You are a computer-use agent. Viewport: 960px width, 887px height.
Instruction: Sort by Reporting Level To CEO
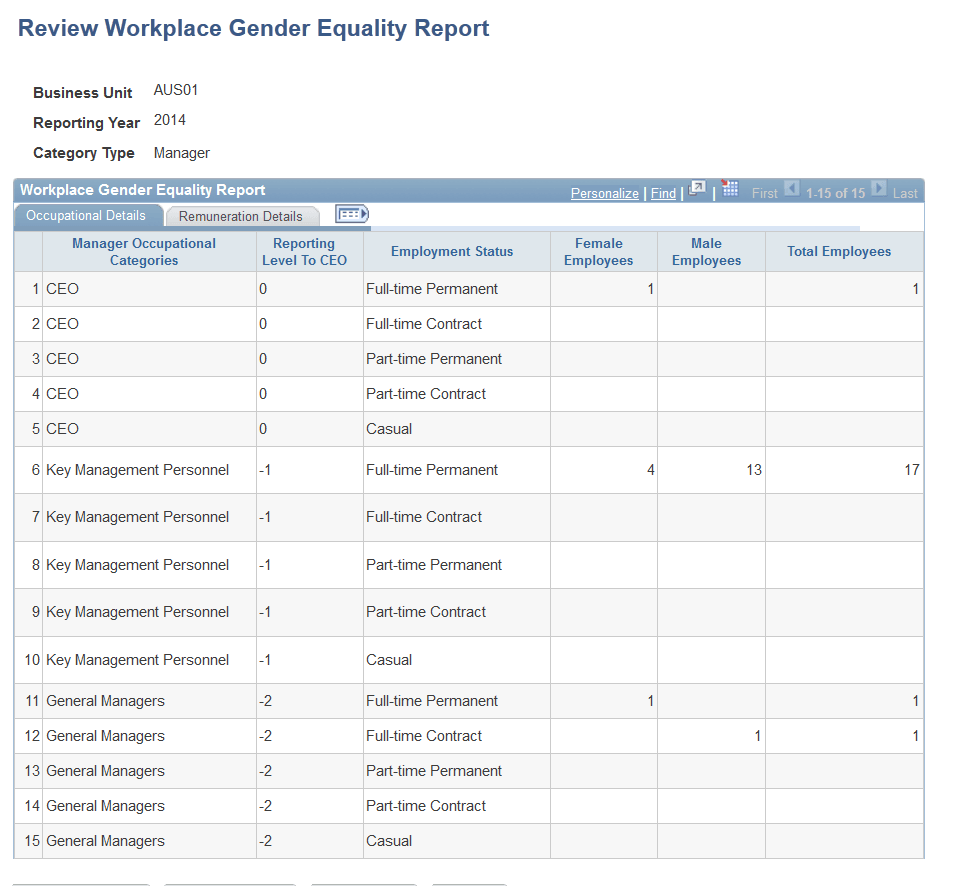coord(304,250)
